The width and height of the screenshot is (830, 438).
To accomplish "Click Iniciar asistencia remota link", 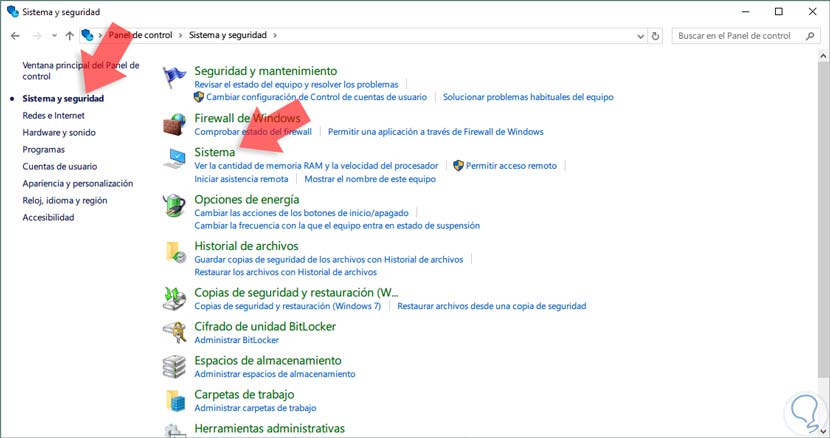I will tap(241, 179).
